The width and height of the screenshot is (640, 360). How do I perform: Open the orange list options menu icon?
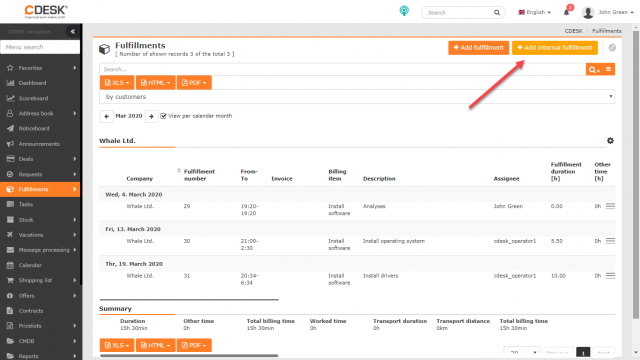[608, 69]
